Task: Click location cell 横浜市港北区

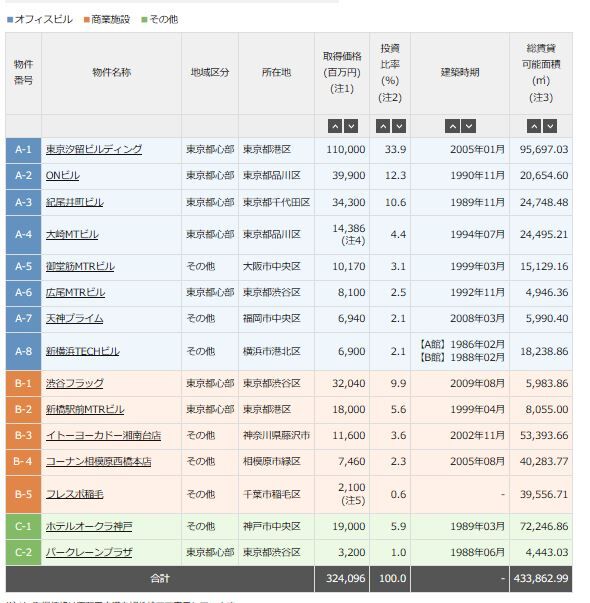Action: coord(277,351)
